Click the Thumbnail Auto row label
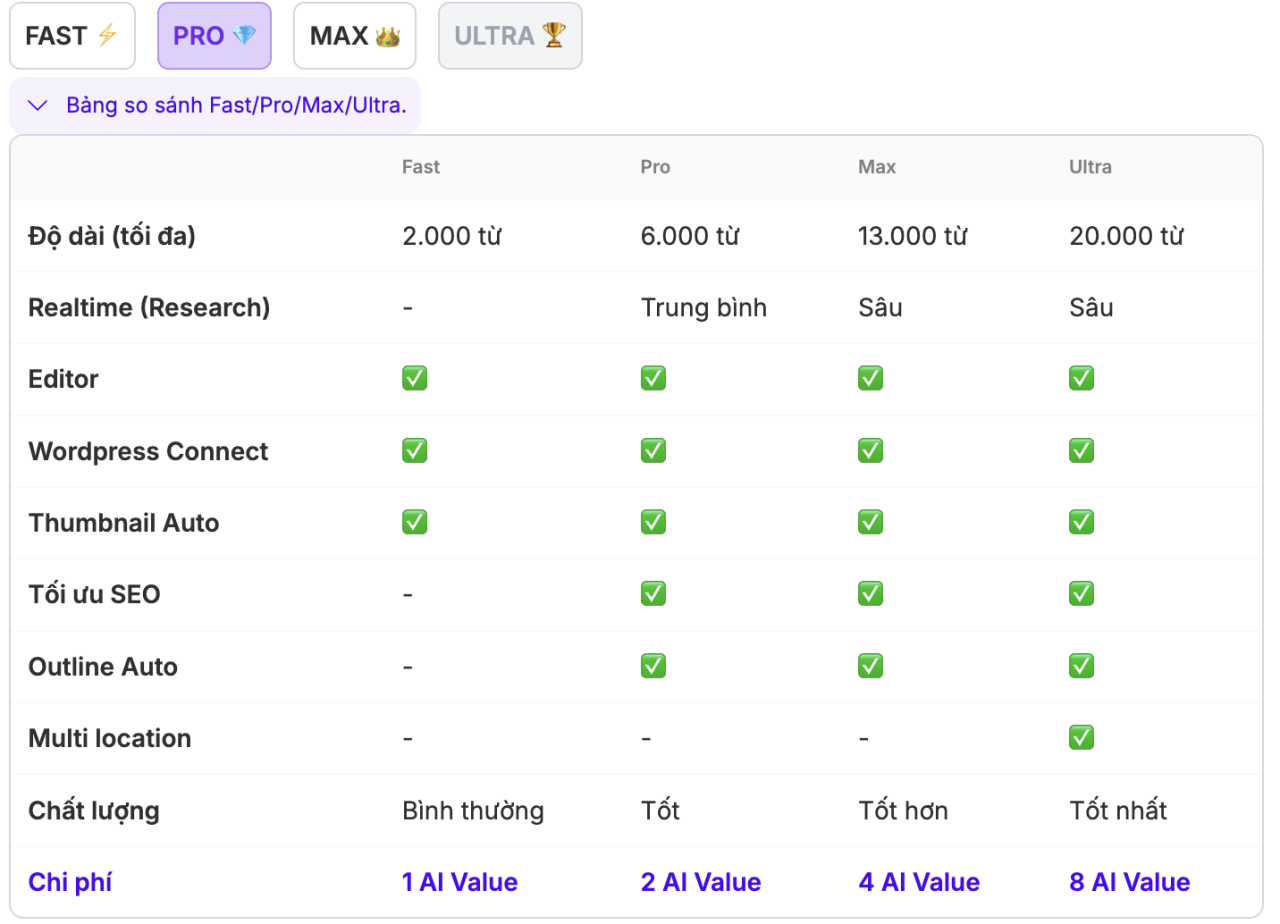This screenshot has height=924, width=1280. [x=123, y=523]
